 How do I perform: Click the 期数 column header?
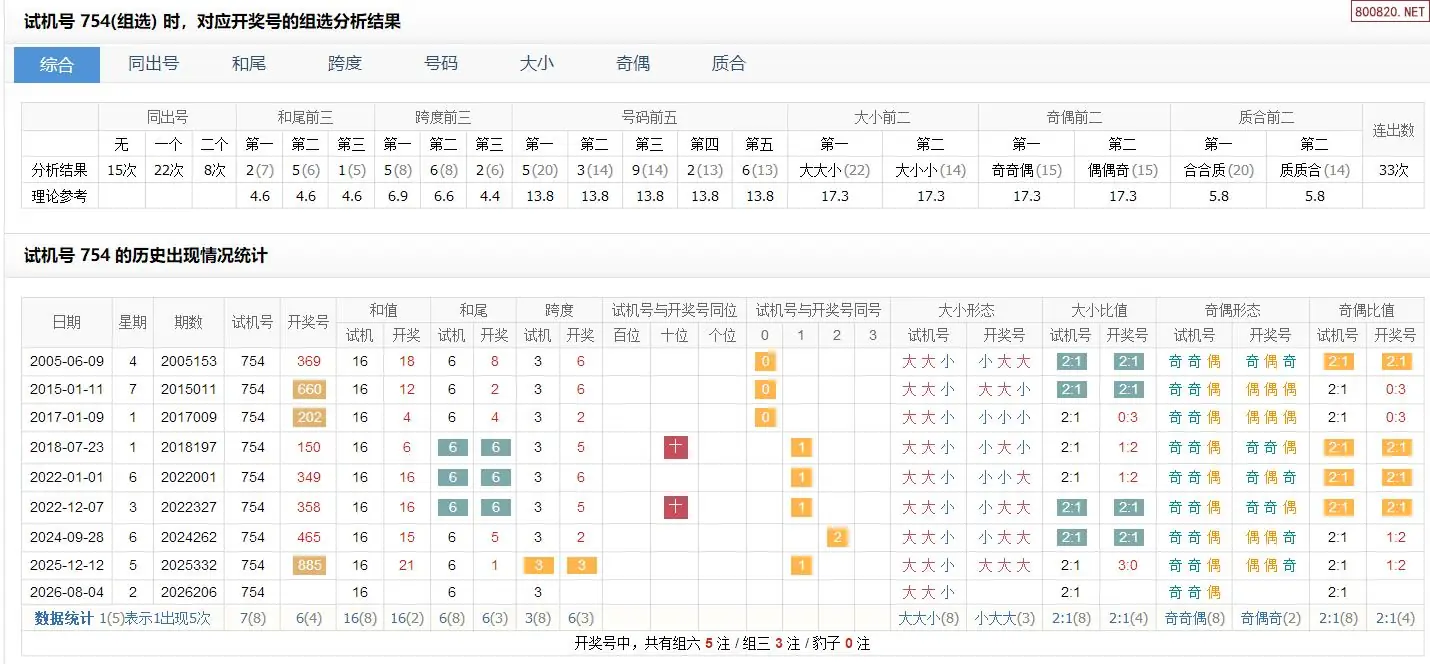point(188,322)
